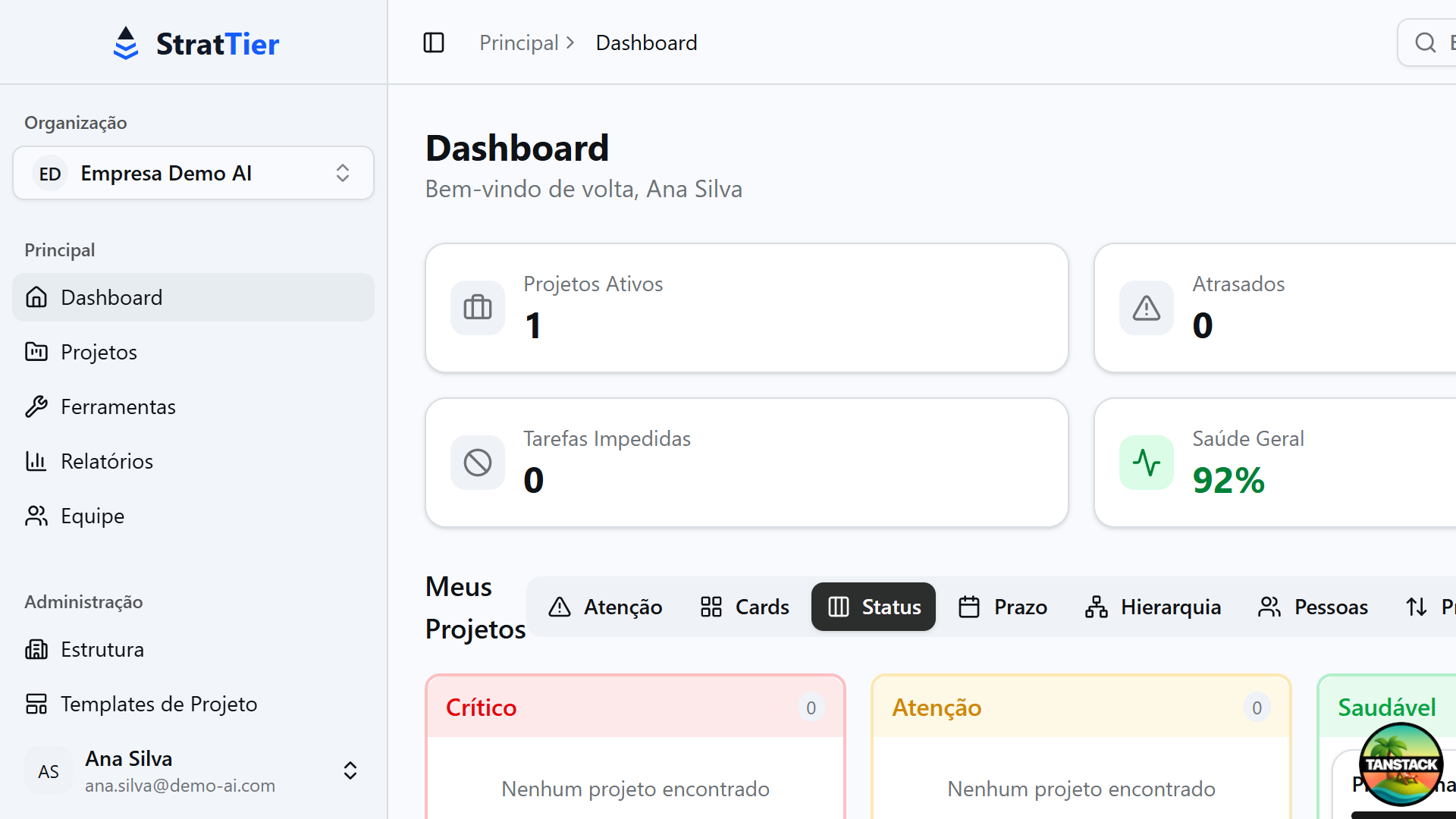Select the Equipe people icon
Image resolution: width=1456 pixels, height=819 pixels.
point(36,515)
